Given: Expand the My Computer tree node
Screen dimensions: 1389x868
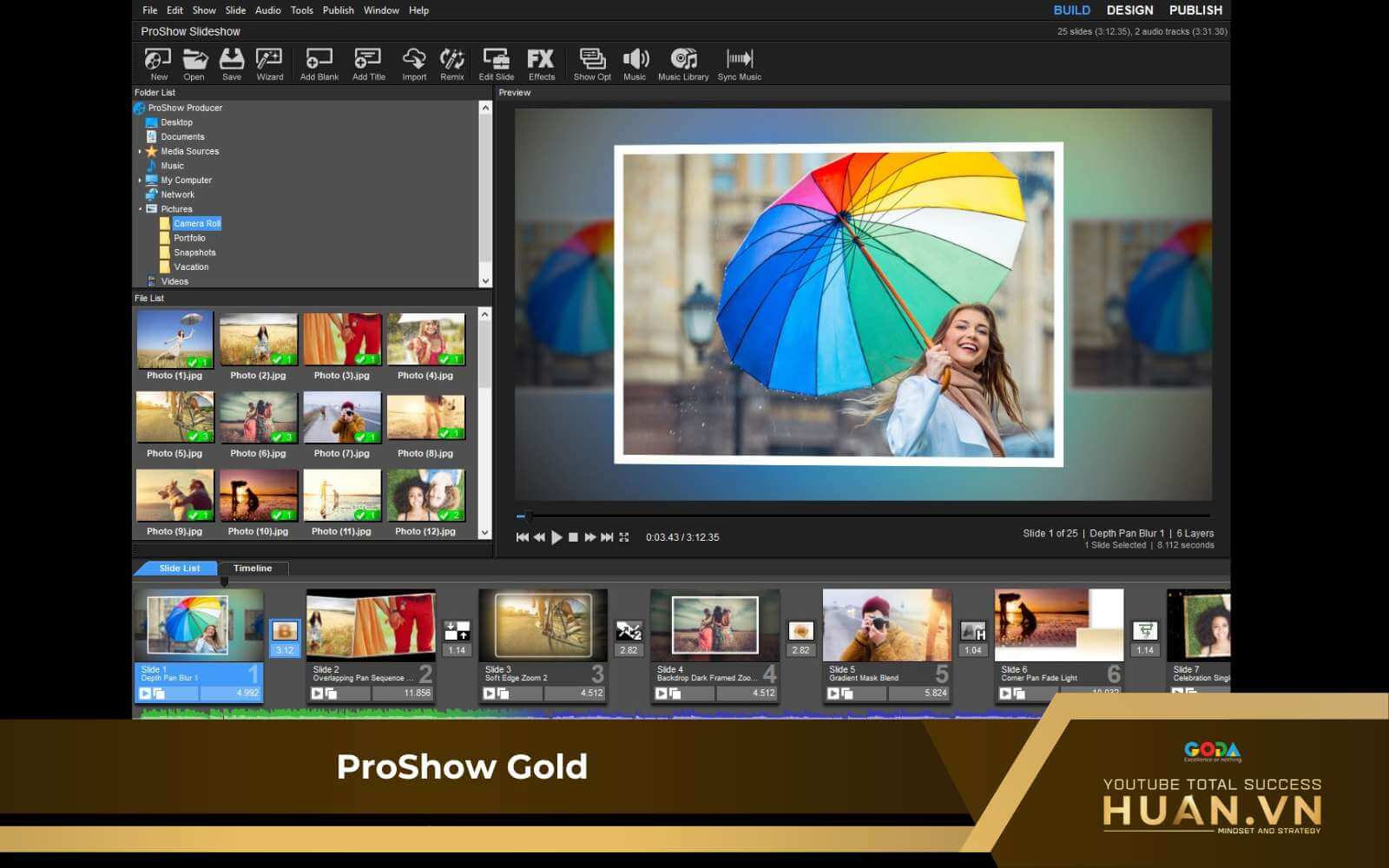Looking at the screenshot, I should [x=140, y=181].
